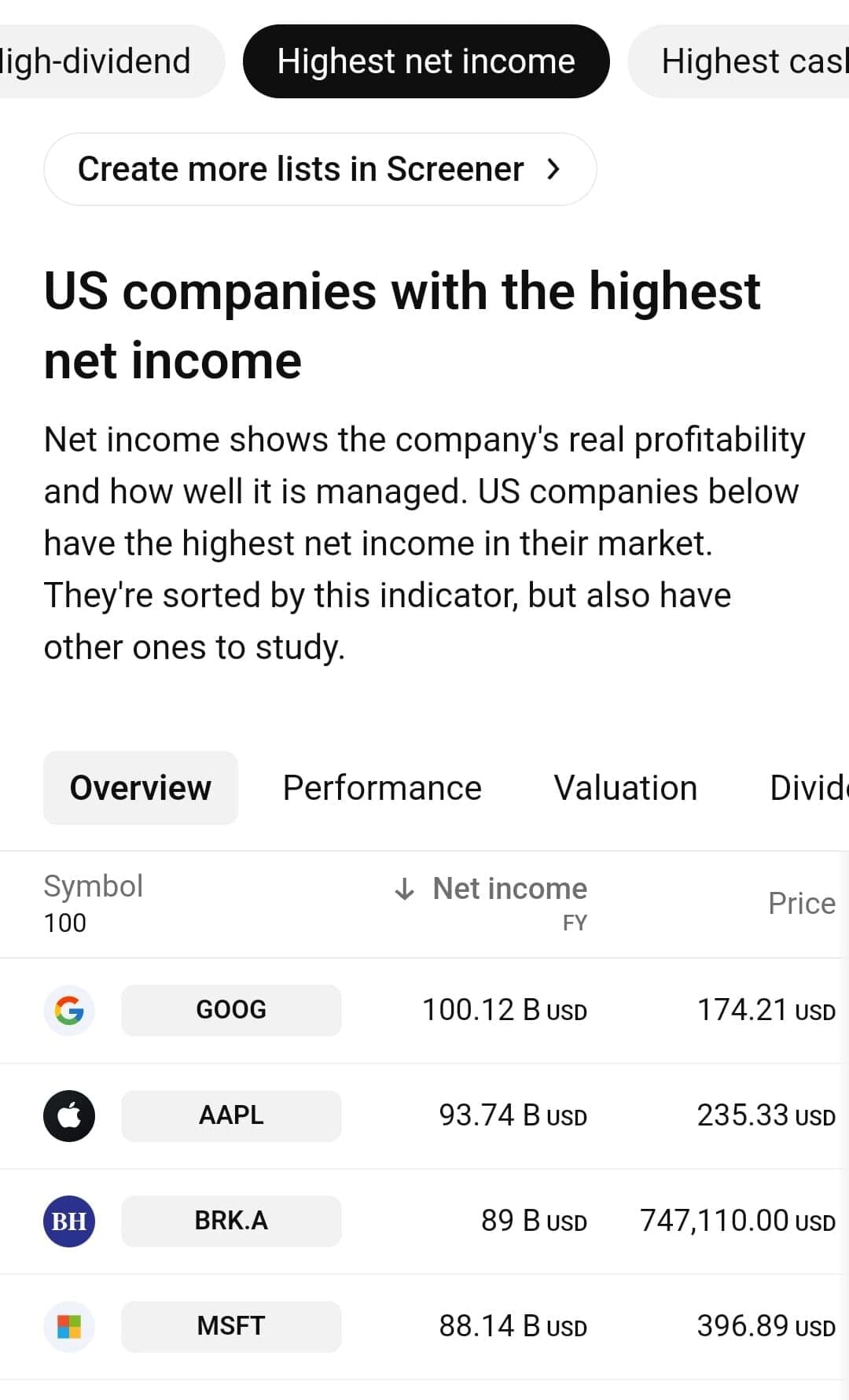
Task: Choose the High-dividend list chip
Action: (x=98, y=61)
